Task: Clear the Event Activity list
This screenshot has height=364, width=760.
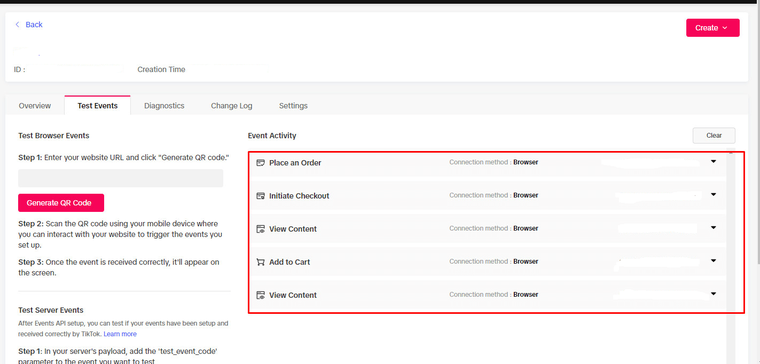Action: pyautogui.click(x=714, y=136)
